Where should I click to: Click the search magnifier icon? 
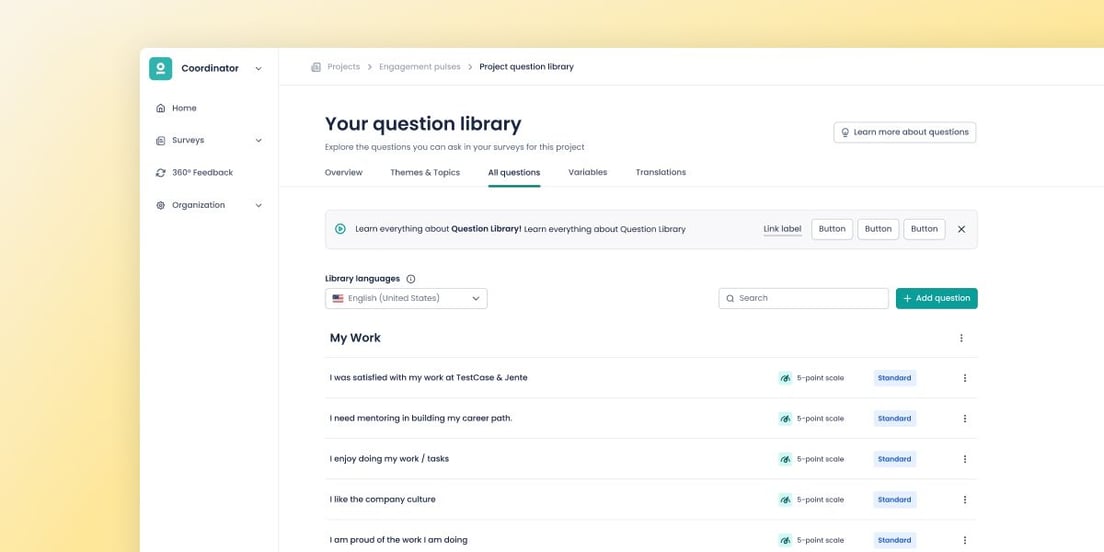point(730,299)
